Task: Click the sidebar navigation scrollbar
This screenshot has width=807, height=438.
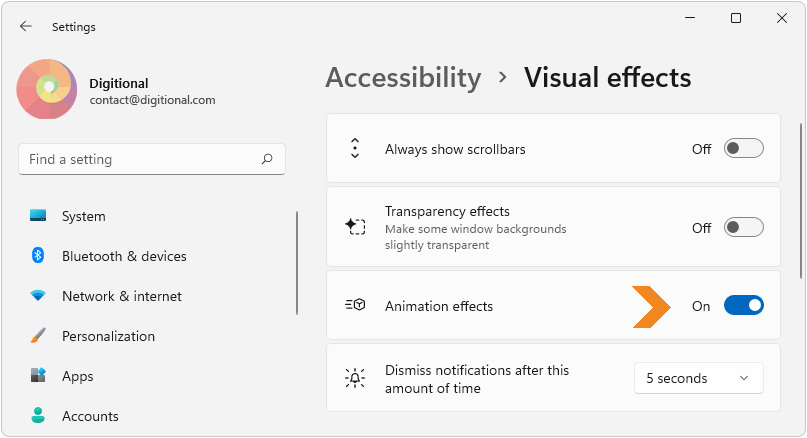Action: click(x=297, y=263)
